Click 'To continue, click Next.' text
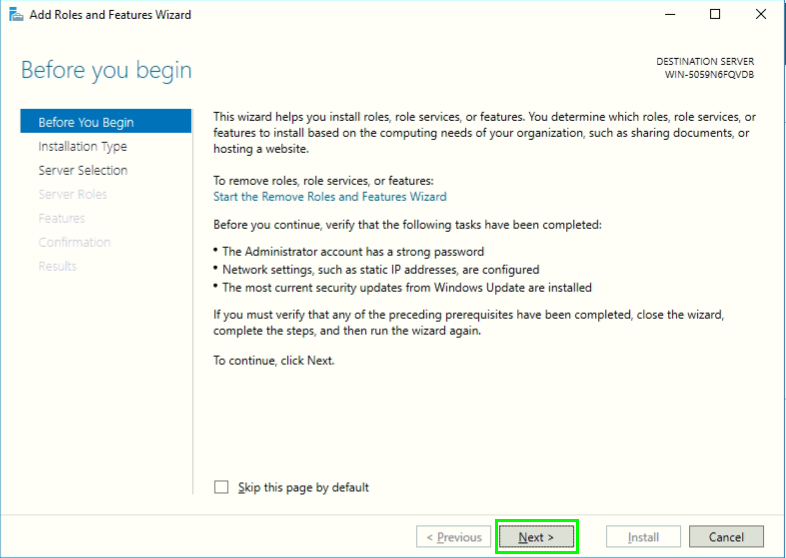Viewport: 786px width, 558px height. pos(274,360)
